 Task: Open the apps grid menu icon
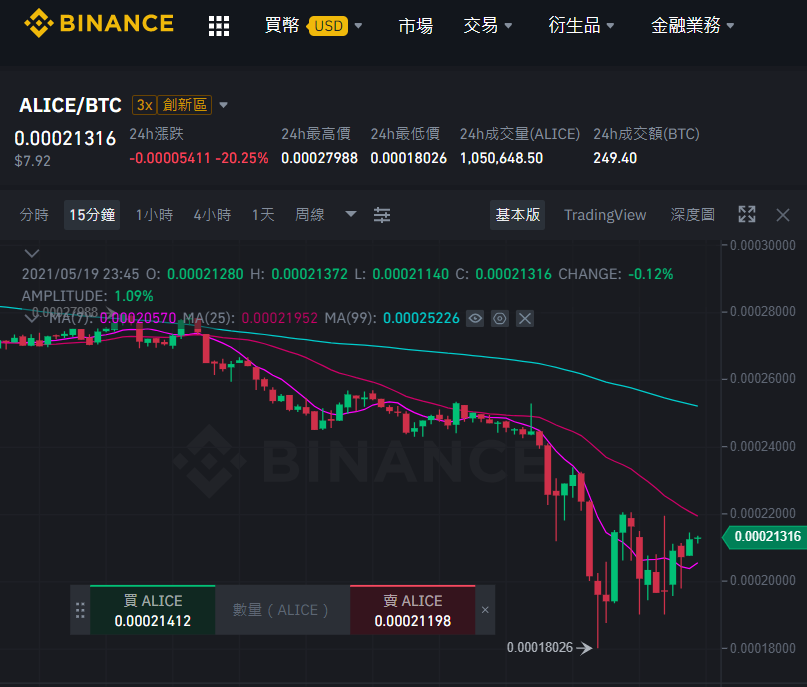[219, 26]
